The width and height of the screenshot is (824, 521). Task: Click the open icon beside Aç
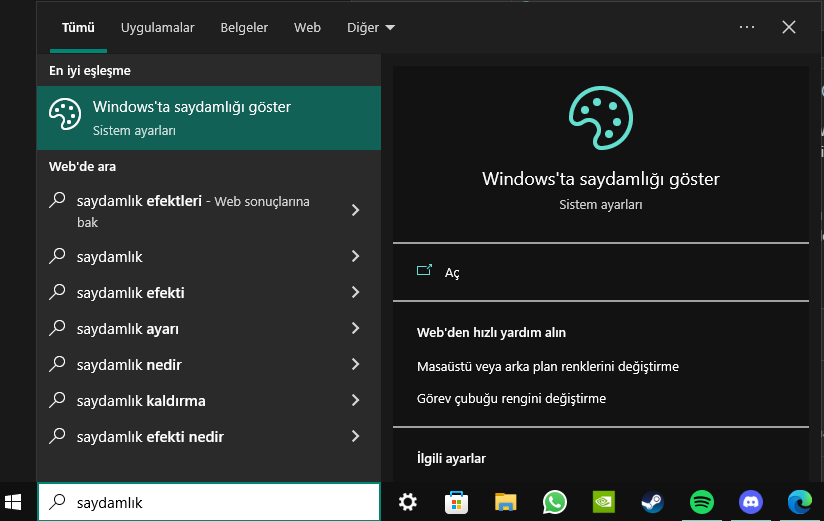click(424, 270)
